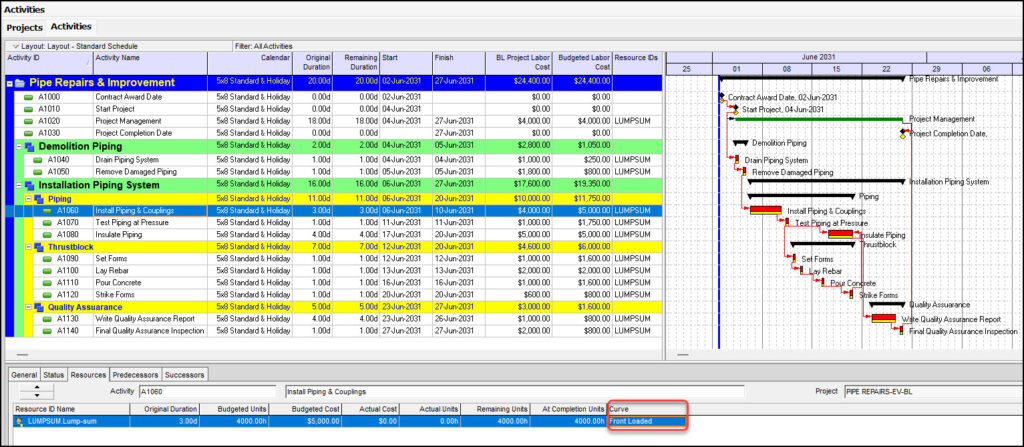Collapse the Installation Piping System group

pos(19,186)
